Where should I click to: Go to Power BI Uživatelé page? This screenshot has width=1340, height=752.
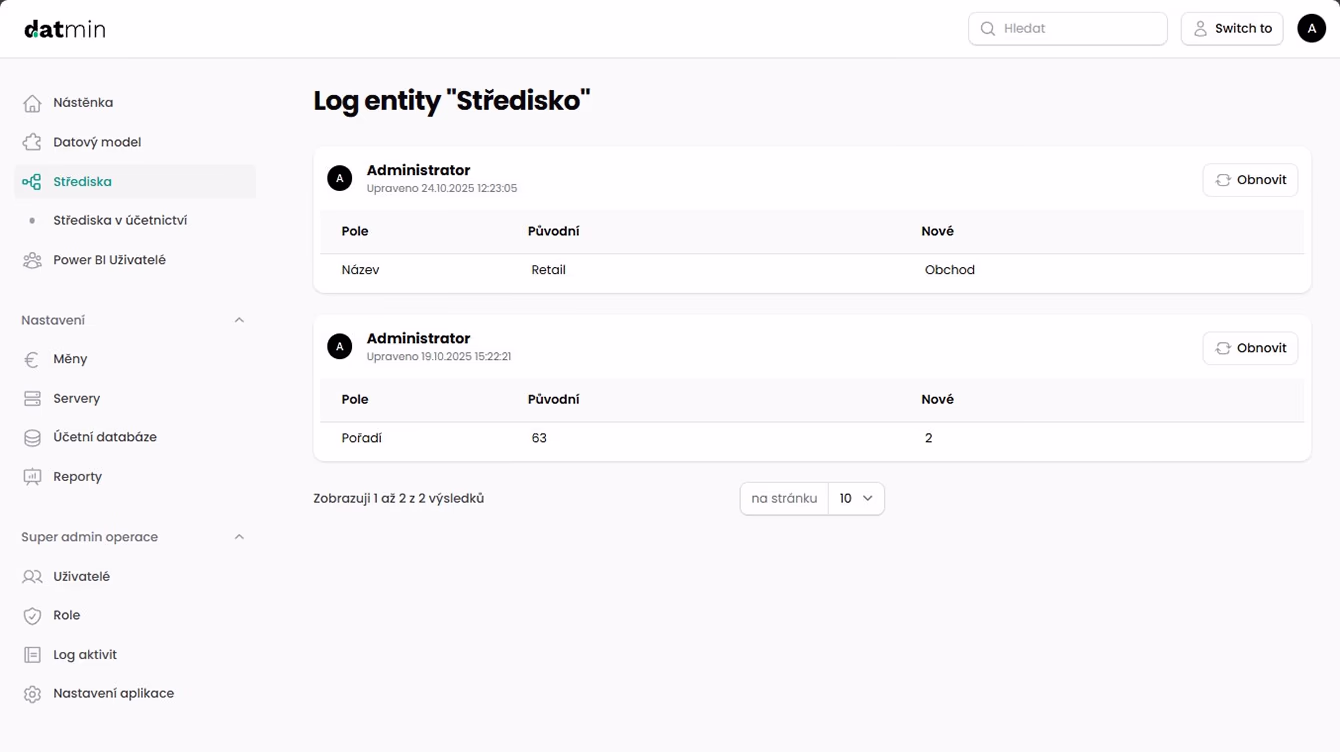(x=109, y=260)
